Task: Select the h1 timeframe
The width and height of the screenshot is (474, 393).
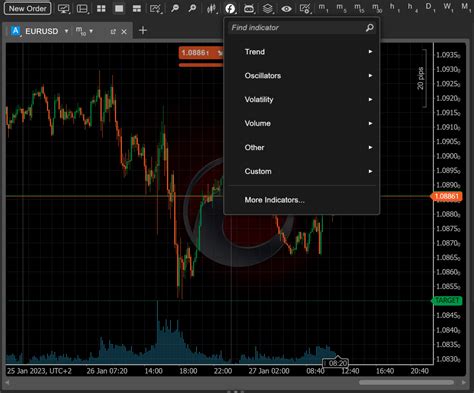Action: coord(394,8)
